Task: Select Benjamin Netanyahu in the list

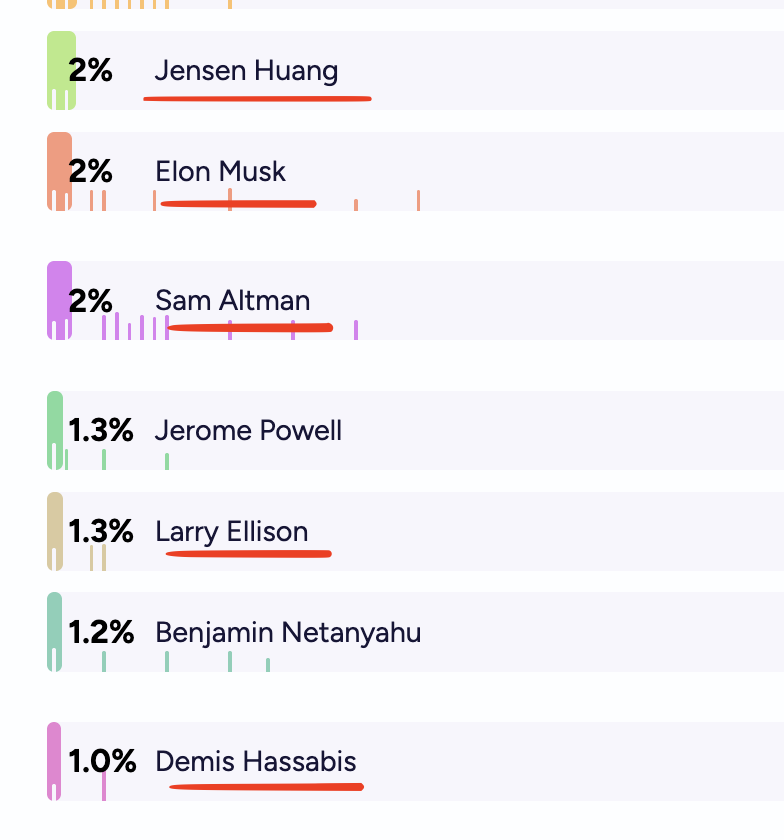Action: 287,632
